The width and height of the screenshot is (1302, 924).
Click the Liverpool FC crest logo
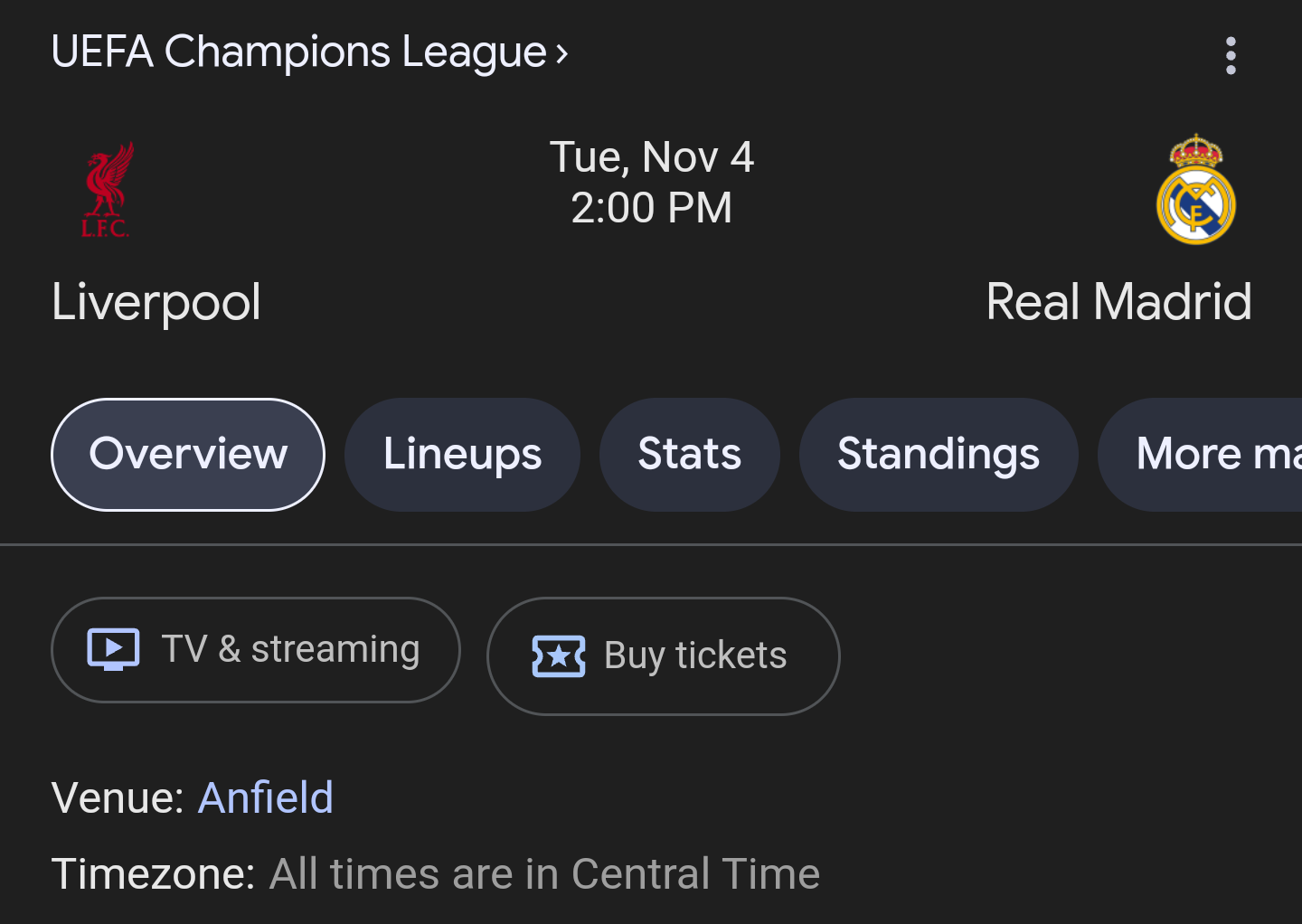point(107,190)
